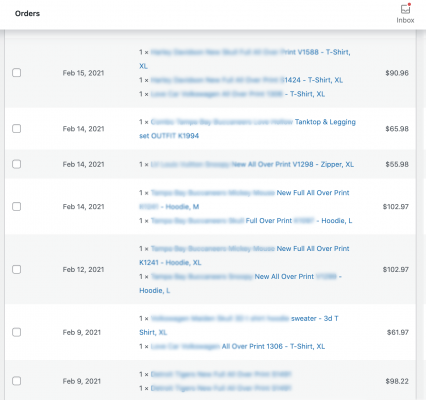Check the Feb 15, 2021 $90.96 order
426x400 pixels.
(17, 73)
